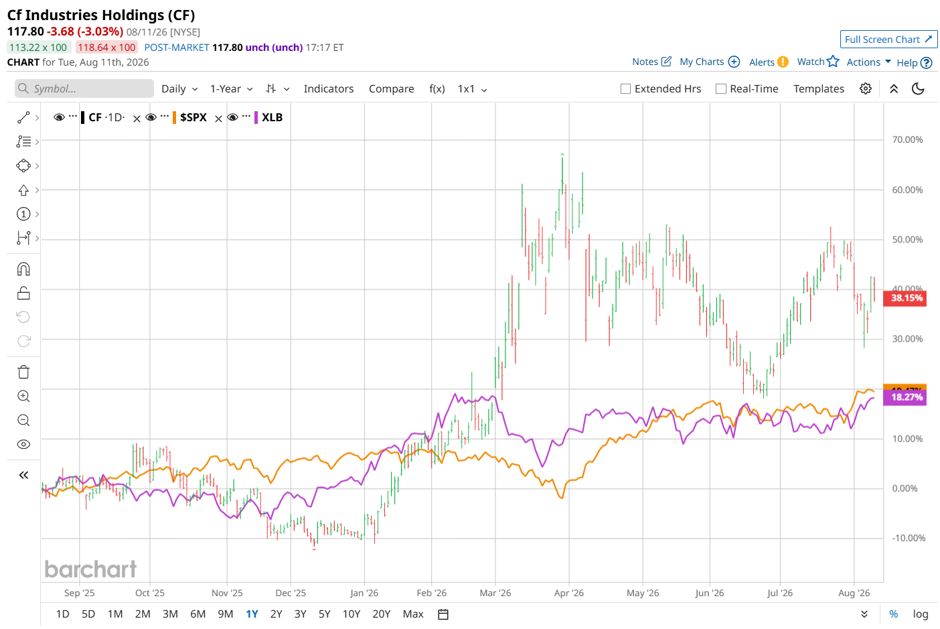
Task: Open the 1-Year period dropdown
Action: (231, 89)
